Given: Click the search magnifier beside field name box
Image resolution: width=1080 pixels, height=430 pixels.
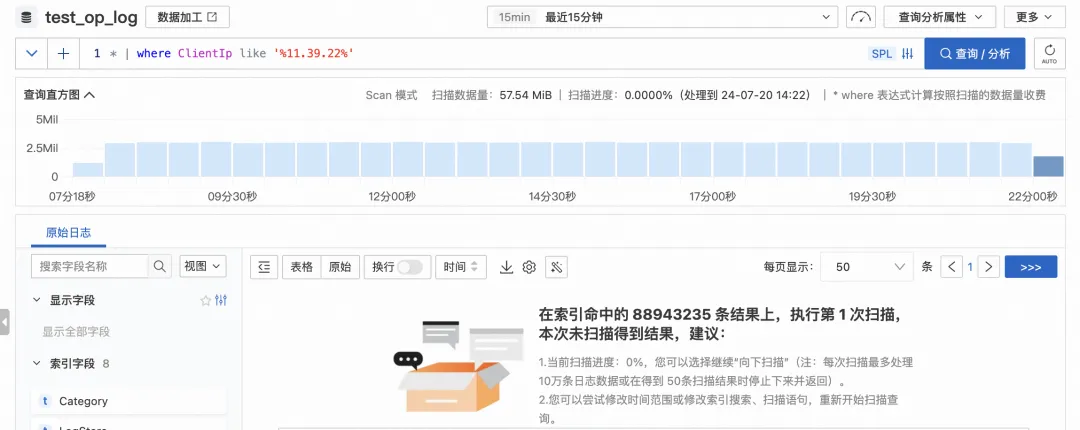Looking at the screenshot, I should pos(160,266).
